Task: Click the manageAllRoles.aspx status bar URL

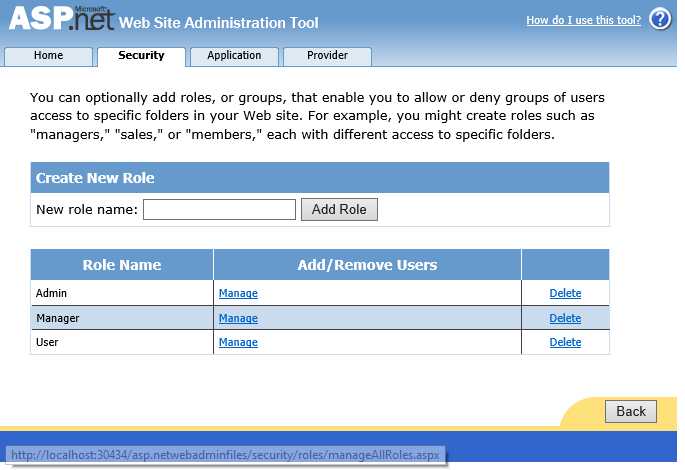Action: click(225, 455)
